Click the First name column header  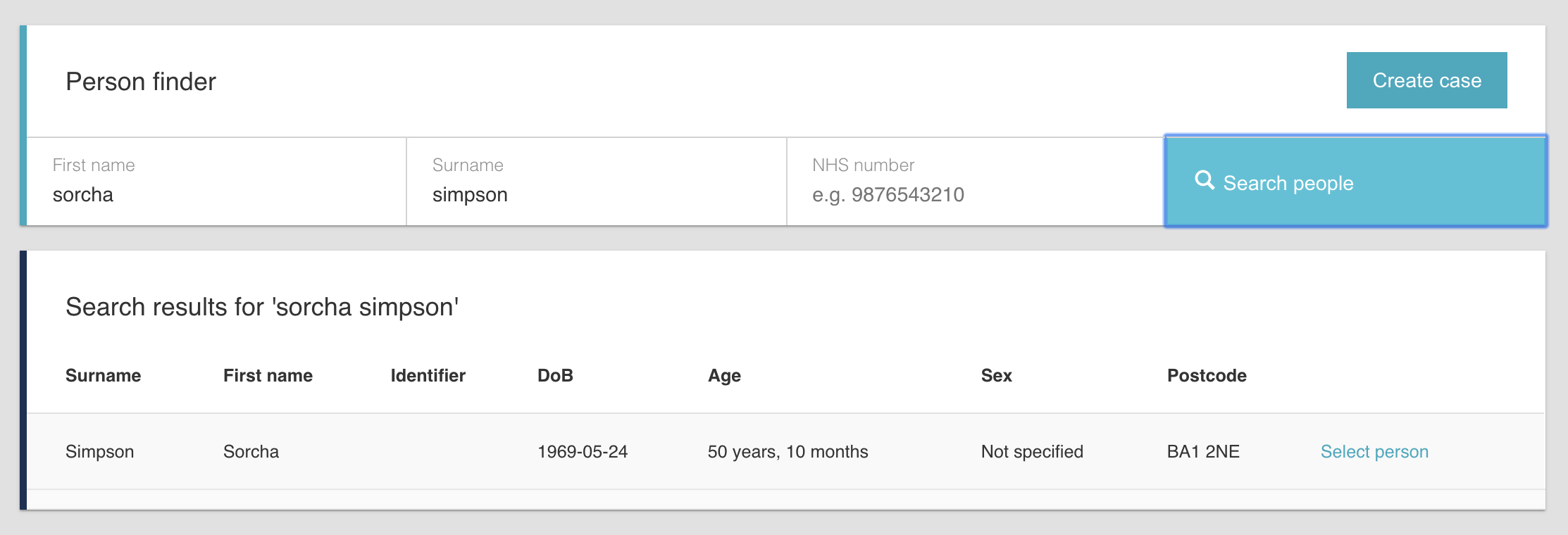tap(268, 376)
